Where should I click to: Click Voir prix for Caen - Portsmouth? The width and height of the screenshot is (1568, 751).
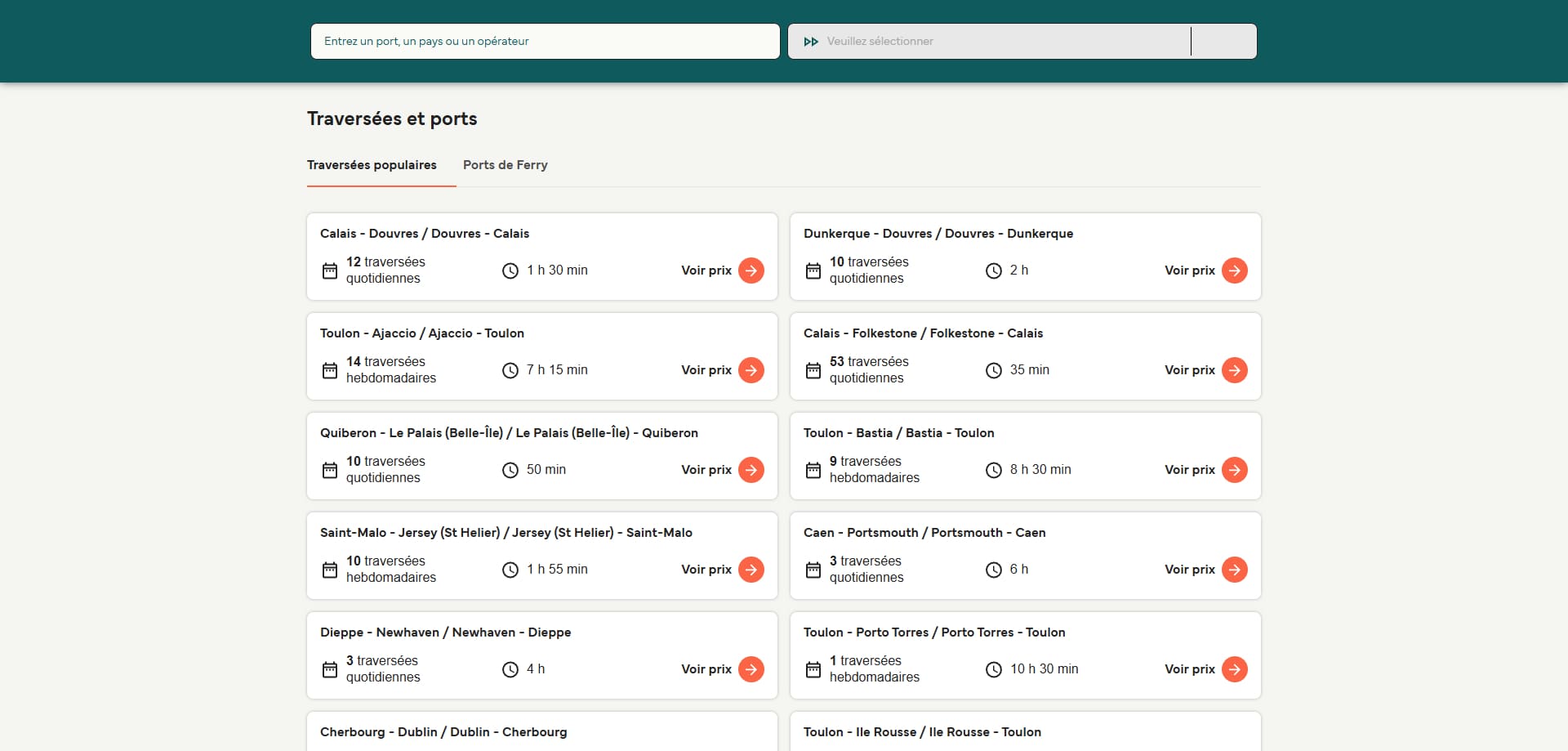[1190, 570]
